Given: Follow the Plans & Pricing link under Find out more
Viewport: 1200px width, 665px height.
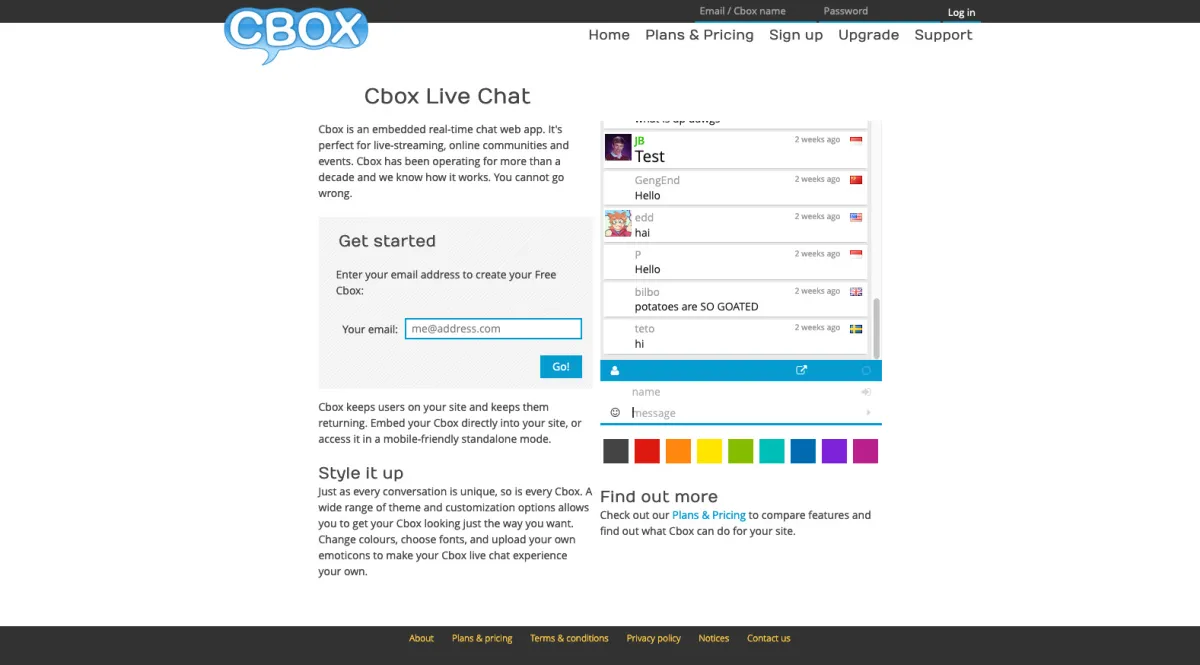Looking at the screenshot, I should coord(709,515).
